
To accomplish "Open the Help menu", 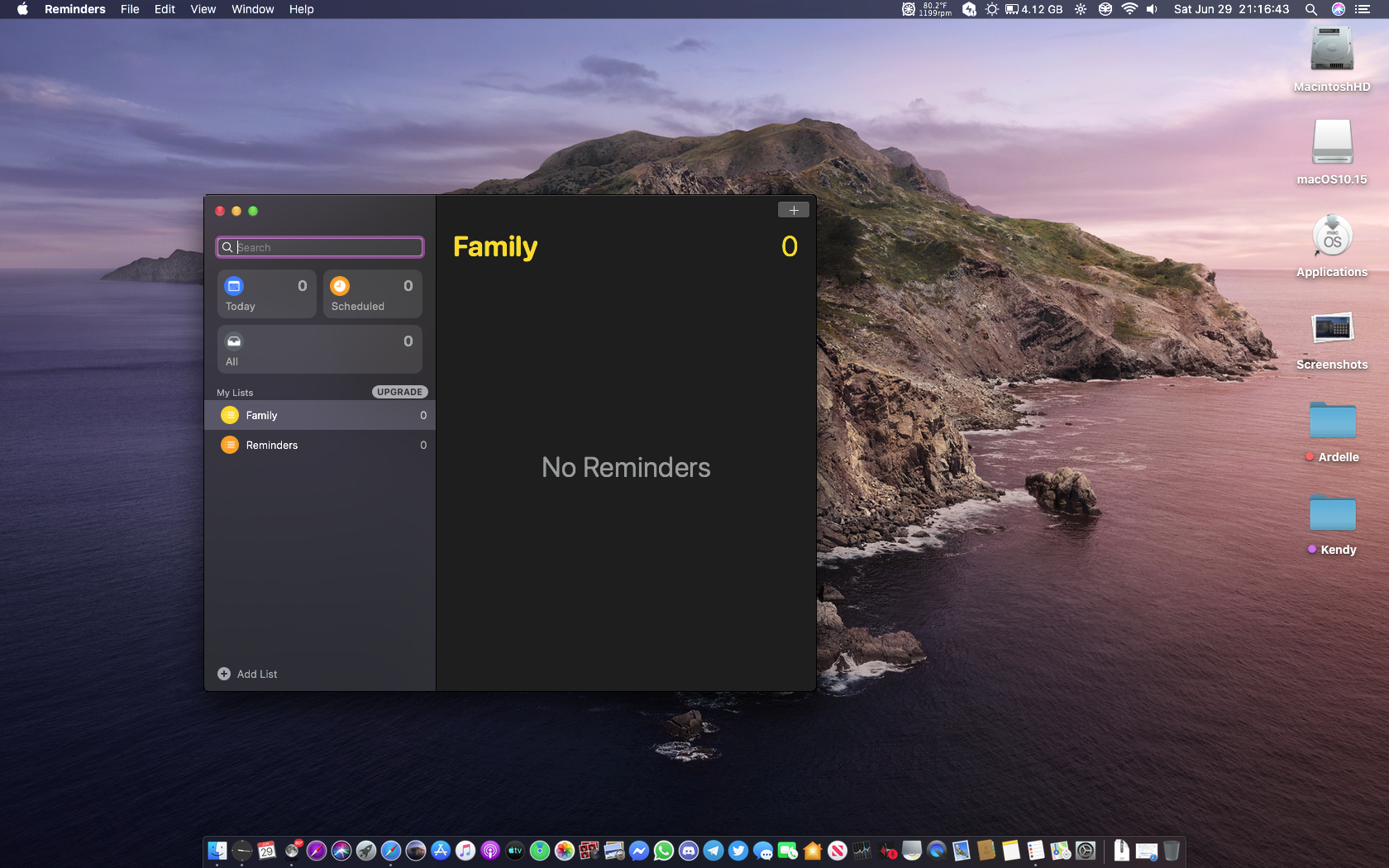I will [302, 9].
